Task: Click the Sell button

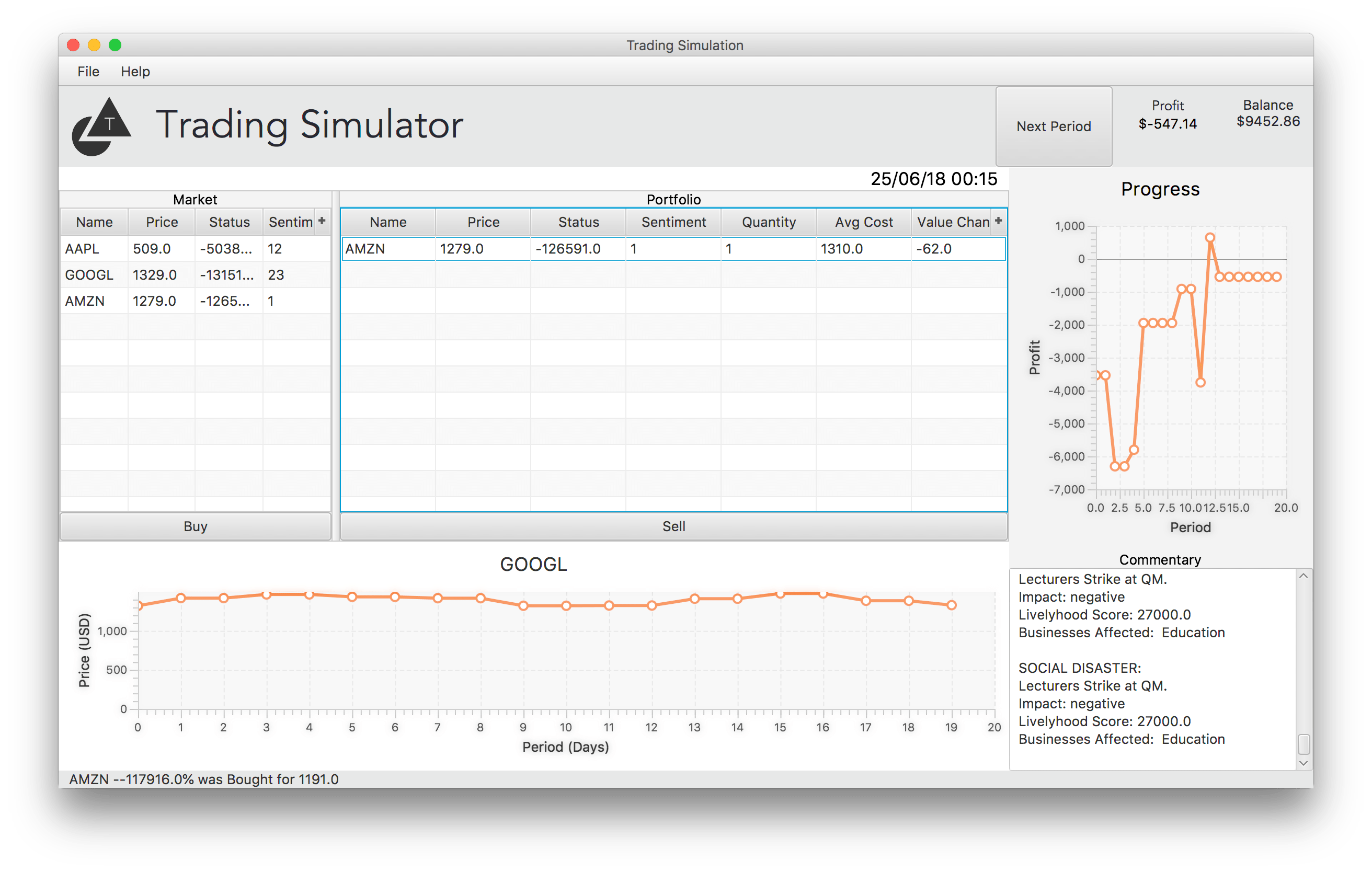Action: point(673,526)
